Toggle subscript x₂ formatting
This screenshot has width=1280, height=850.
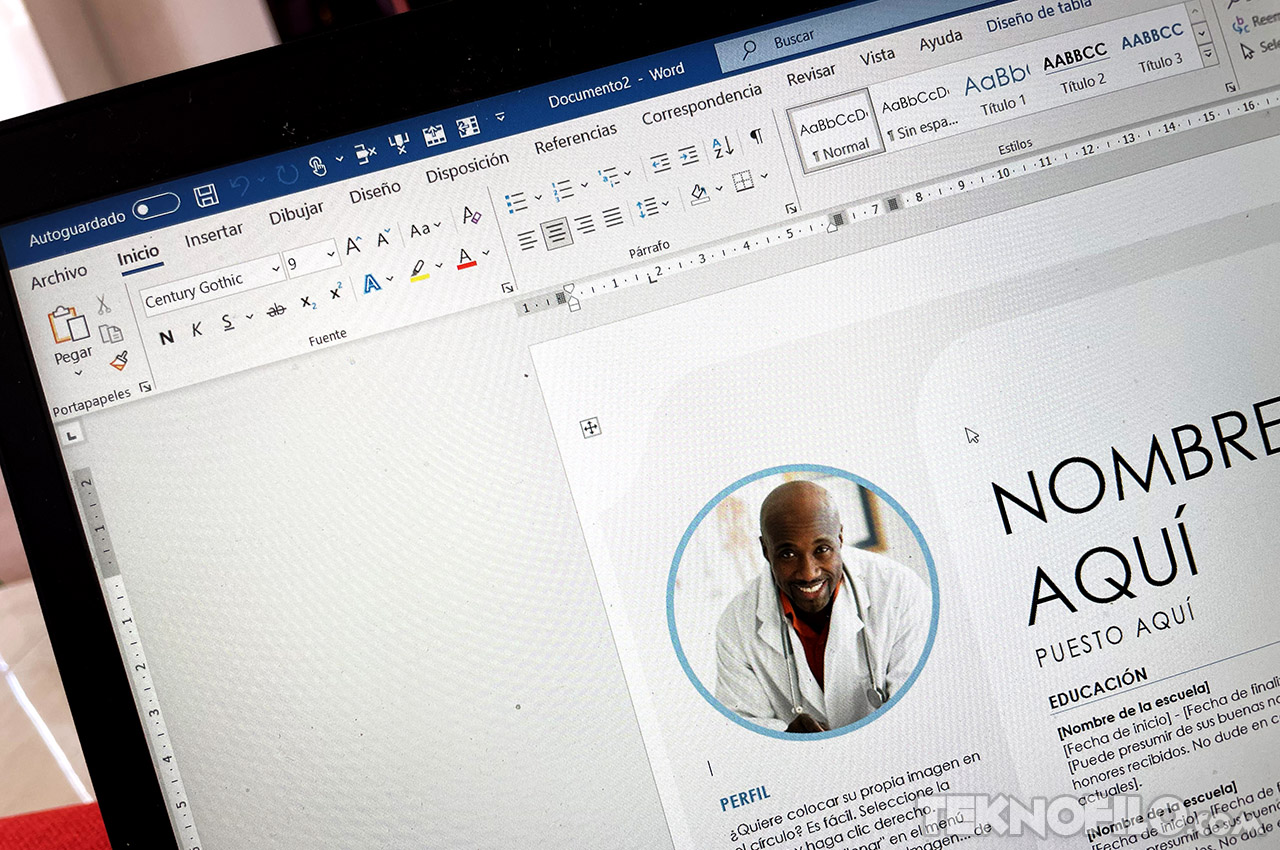(308, 301)
